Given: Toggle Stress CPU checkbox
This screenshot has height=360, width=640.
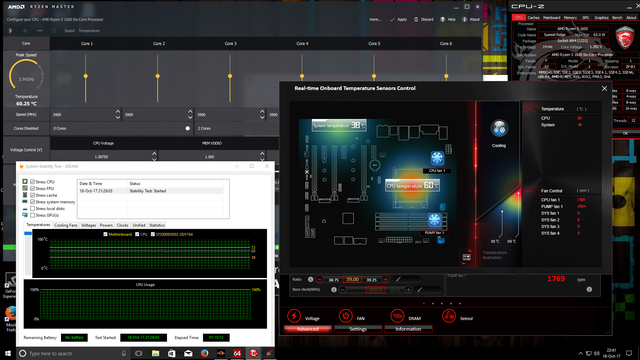Looking at the screenshot, I should [32, 182].
